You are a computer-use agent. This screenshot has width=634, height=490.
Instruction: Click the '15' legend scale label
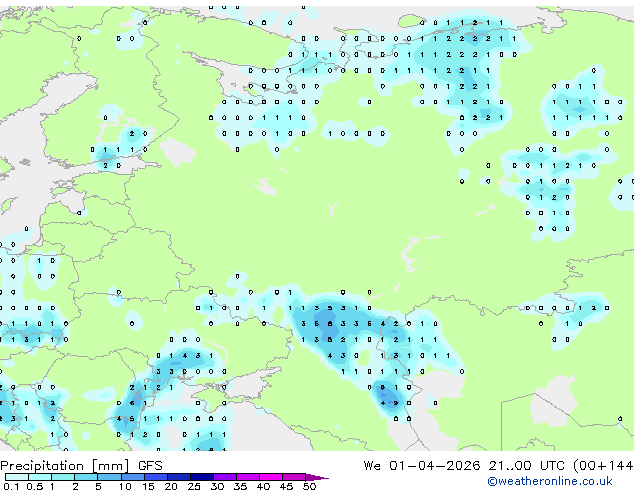(148, 486)
